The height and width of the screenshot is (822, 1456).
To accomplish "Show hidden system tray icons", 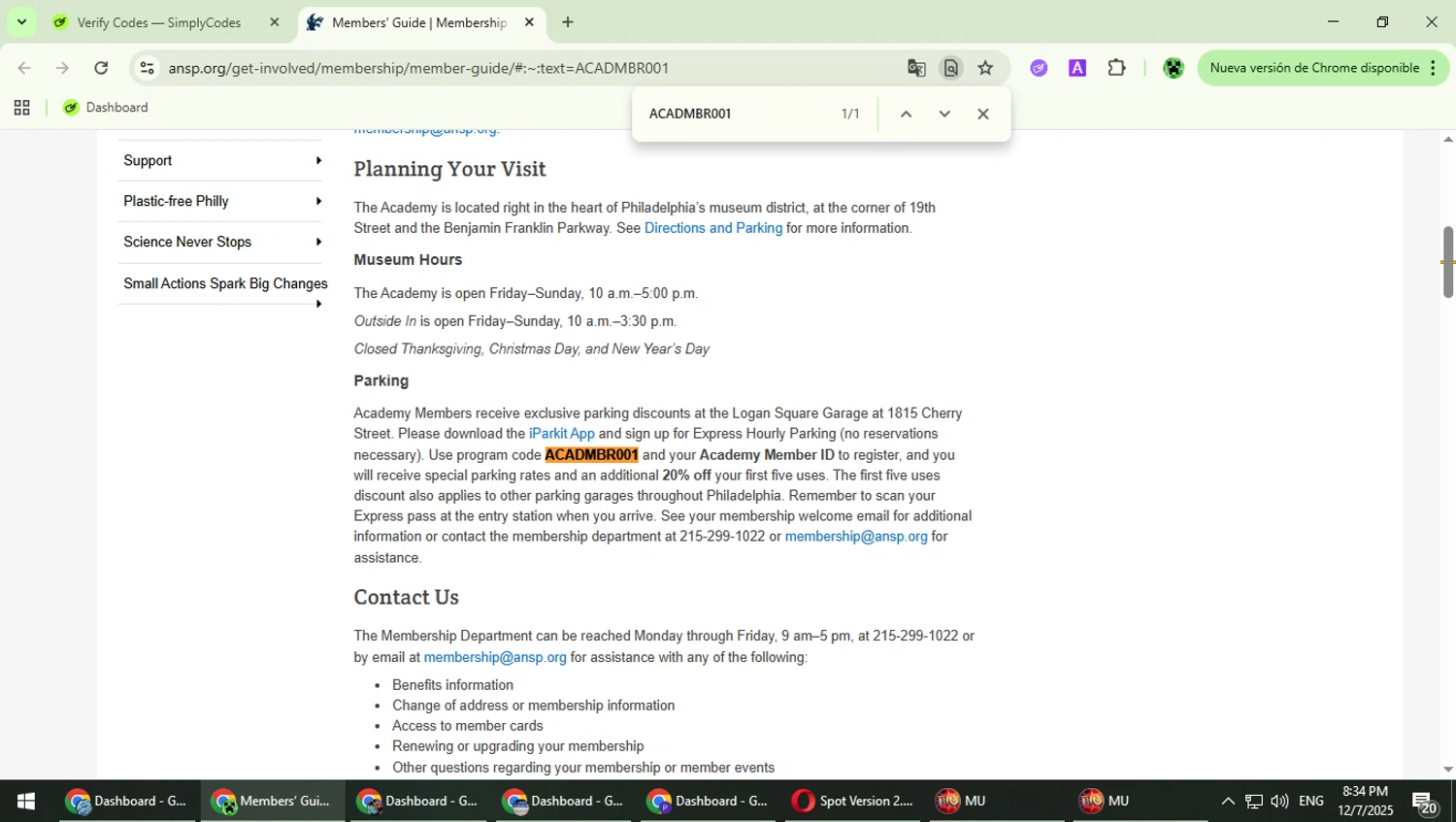I will pos(1228,802).
